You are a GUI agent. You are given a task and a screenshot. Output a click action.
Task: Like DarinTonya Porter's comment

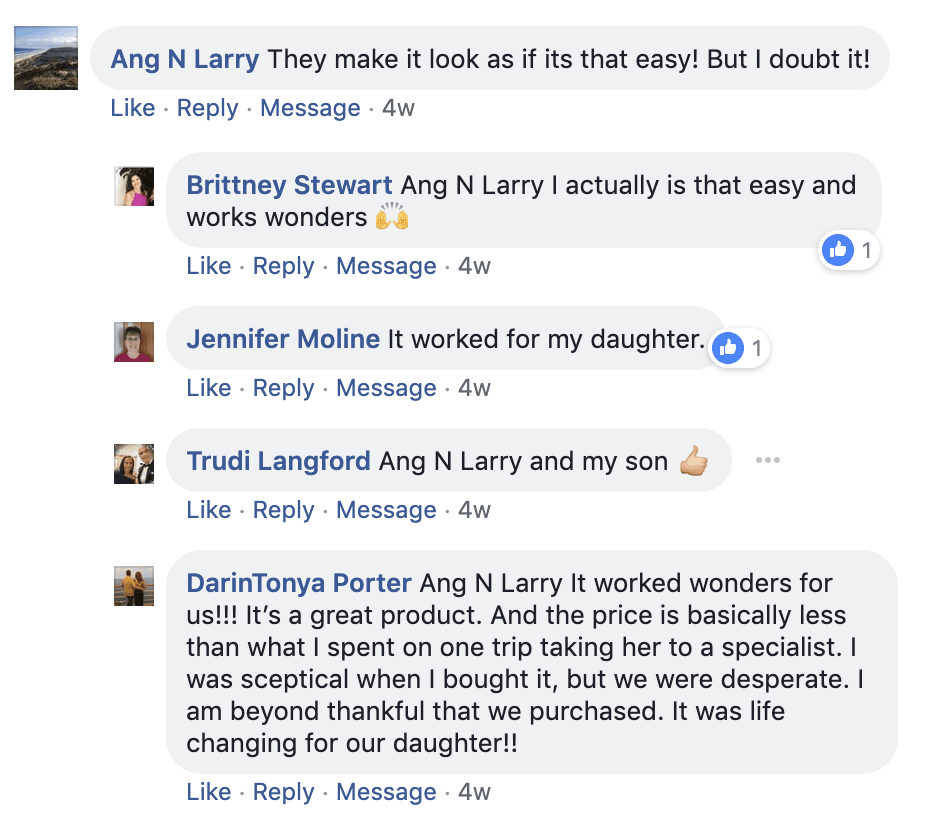209,792
